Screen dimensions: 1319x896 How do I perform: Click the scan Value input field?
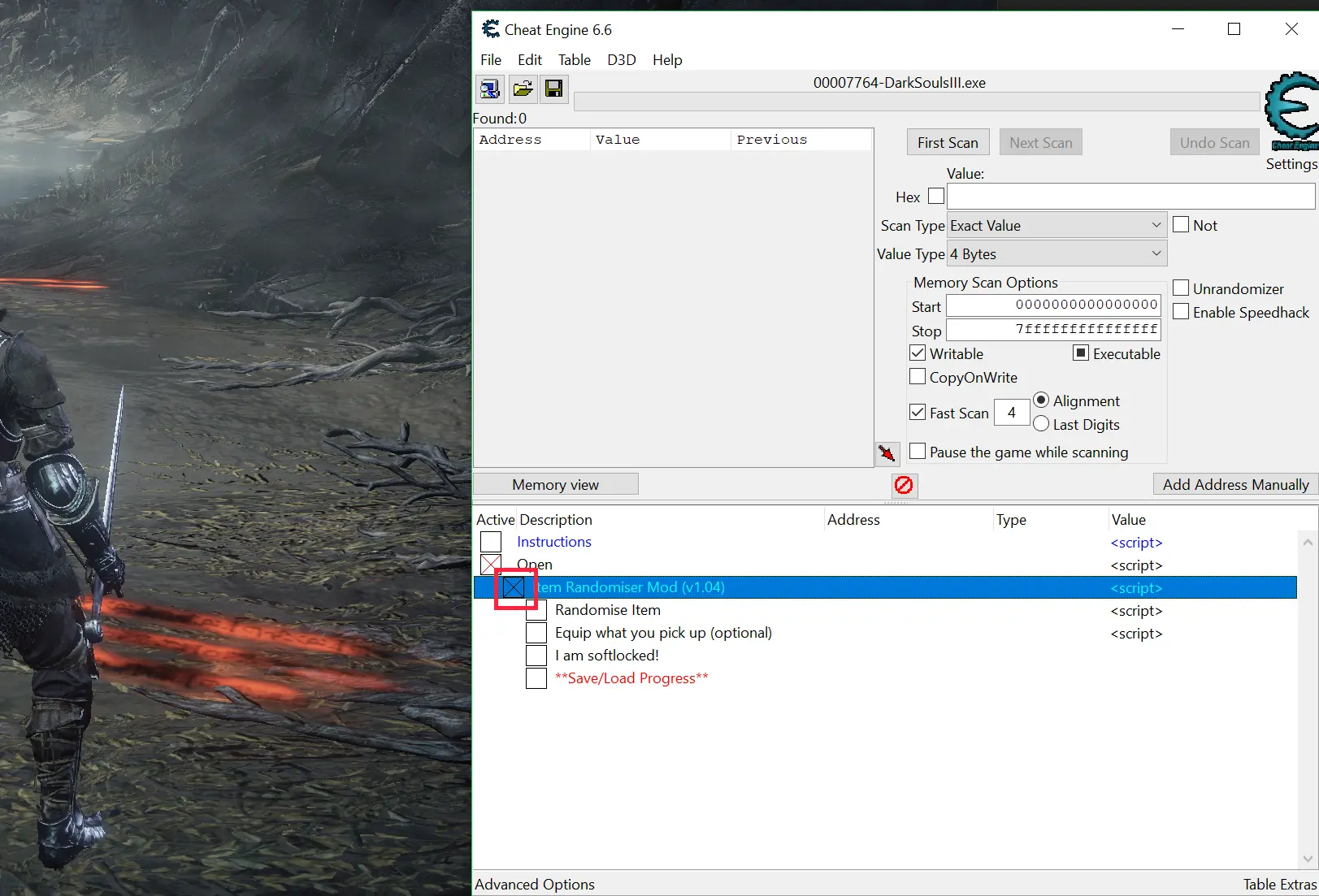click(1131, 196)
